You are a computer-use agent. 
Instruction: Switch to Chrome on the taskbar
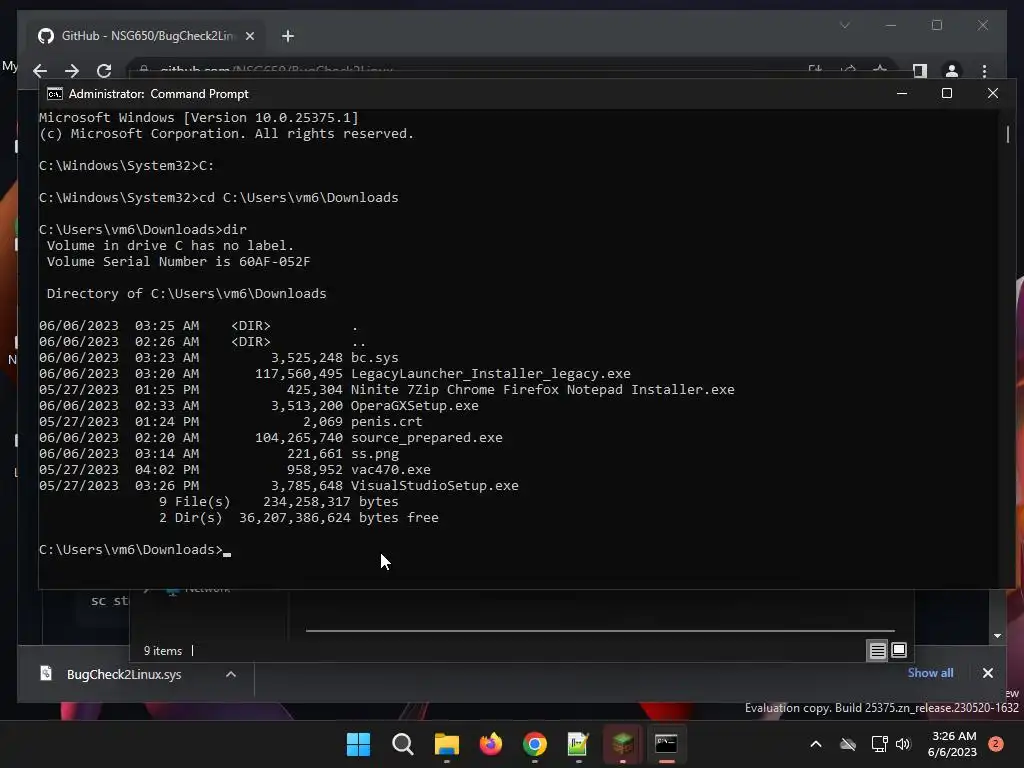tap(534, 744)
